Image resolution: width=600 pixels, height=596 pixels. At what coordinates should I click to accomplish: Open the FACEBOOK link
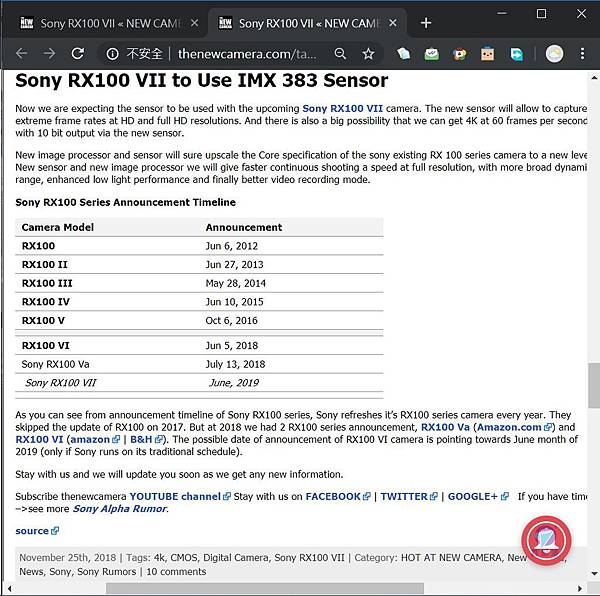[338, 496]
